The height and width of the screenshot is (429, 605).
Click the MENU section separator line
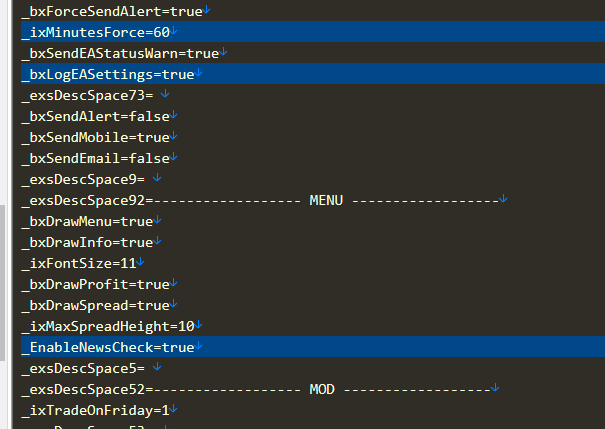click(264, 200)
